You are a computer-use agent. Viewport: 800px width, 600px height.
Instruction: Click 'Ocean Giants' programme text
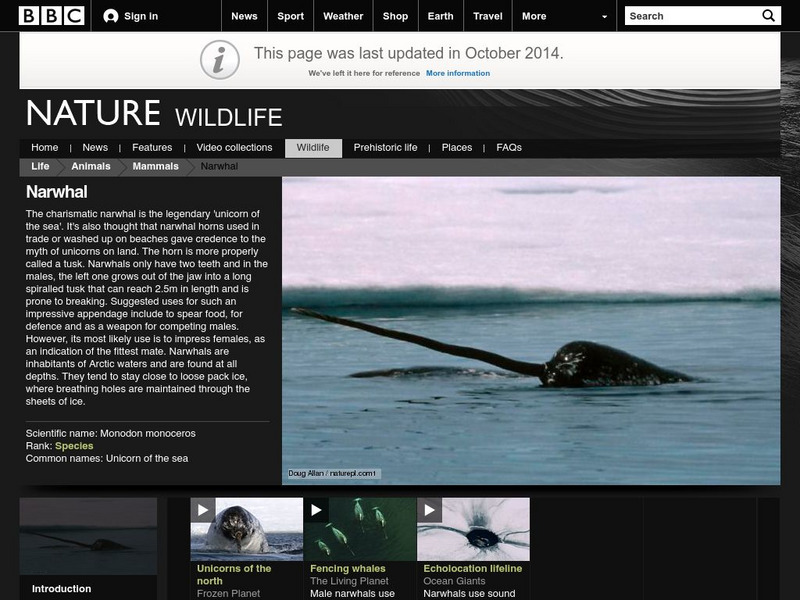click(454, 581)
